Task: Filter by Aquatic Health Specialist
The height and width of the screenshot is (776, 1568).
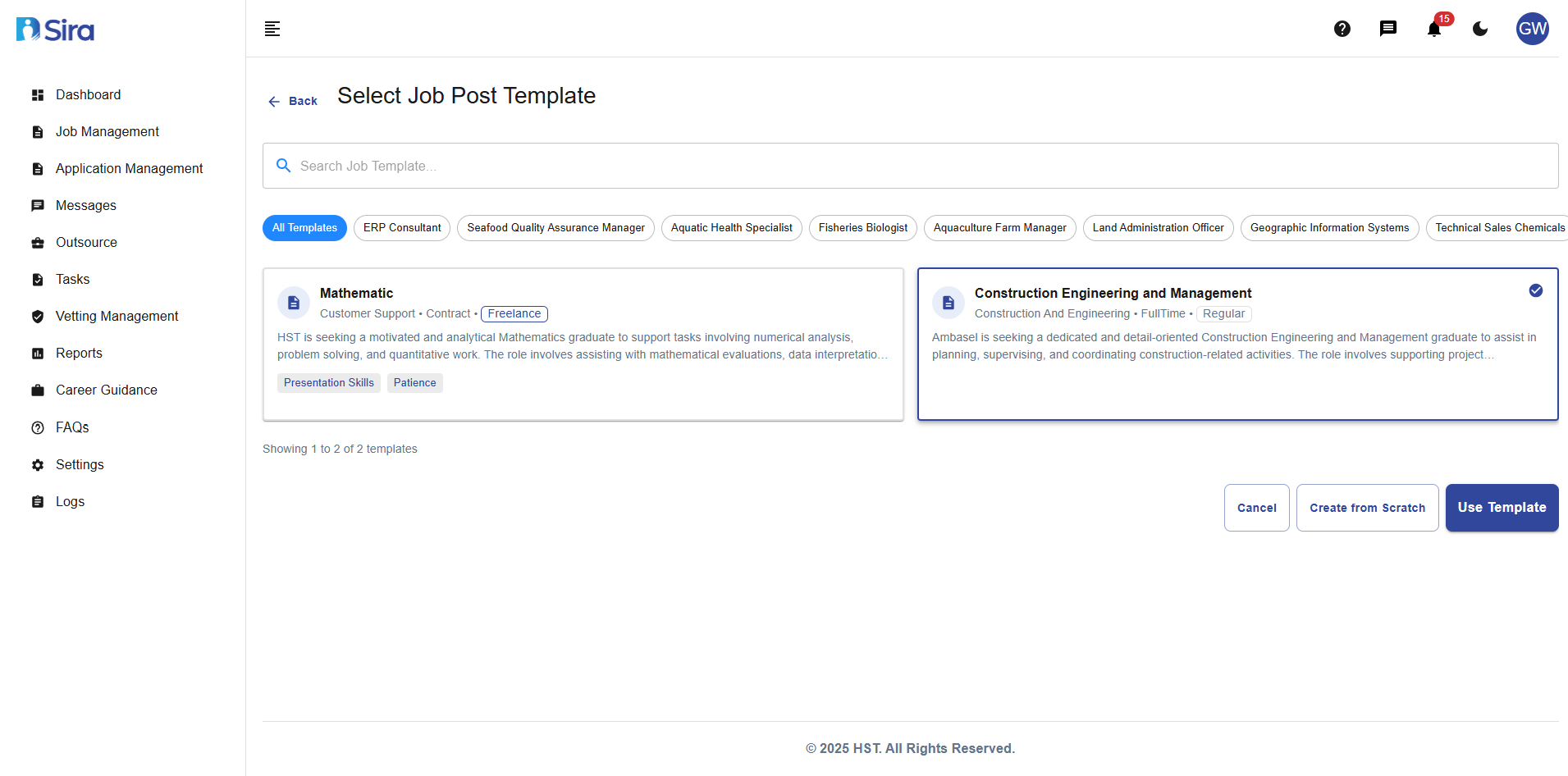Action: coord(731,227)
